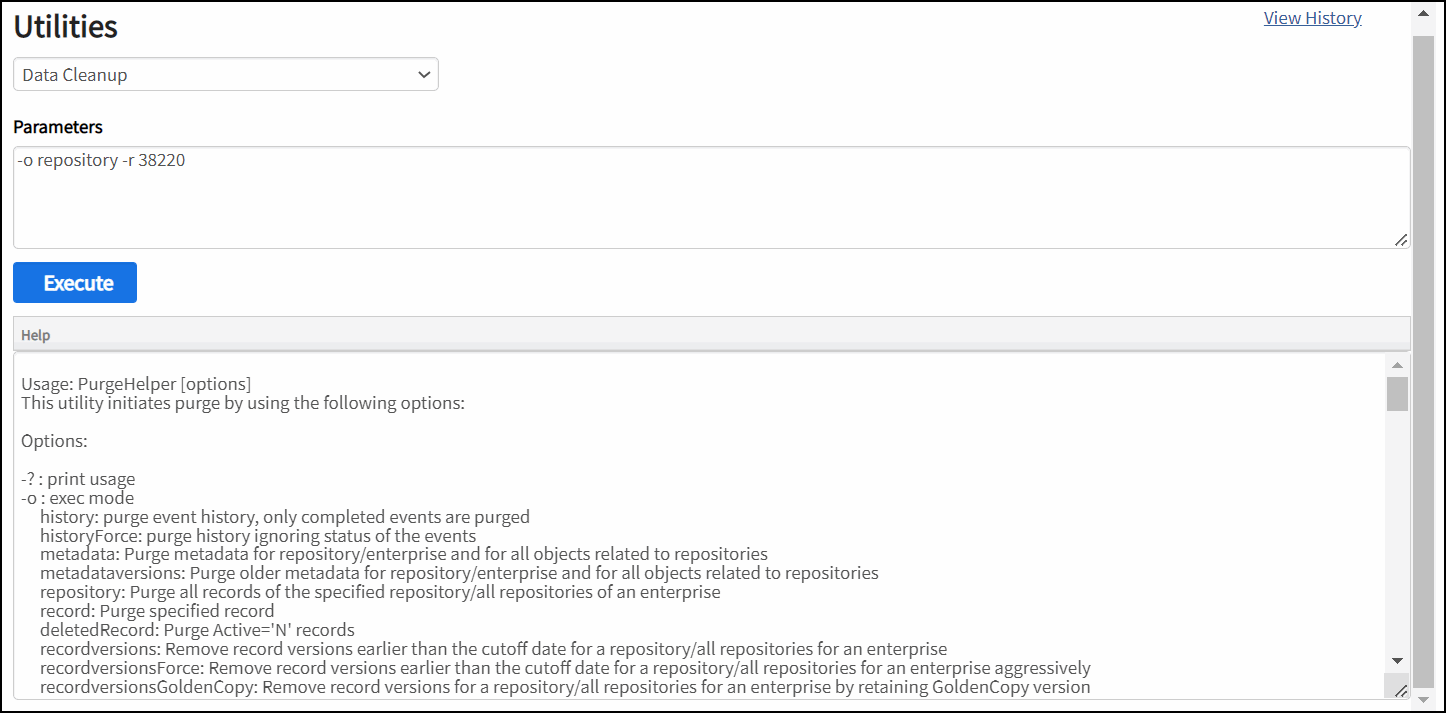1446x713 pixels.
Task: Click the "Usage: PurgeHelper [options]" help line
Action: 136,384
